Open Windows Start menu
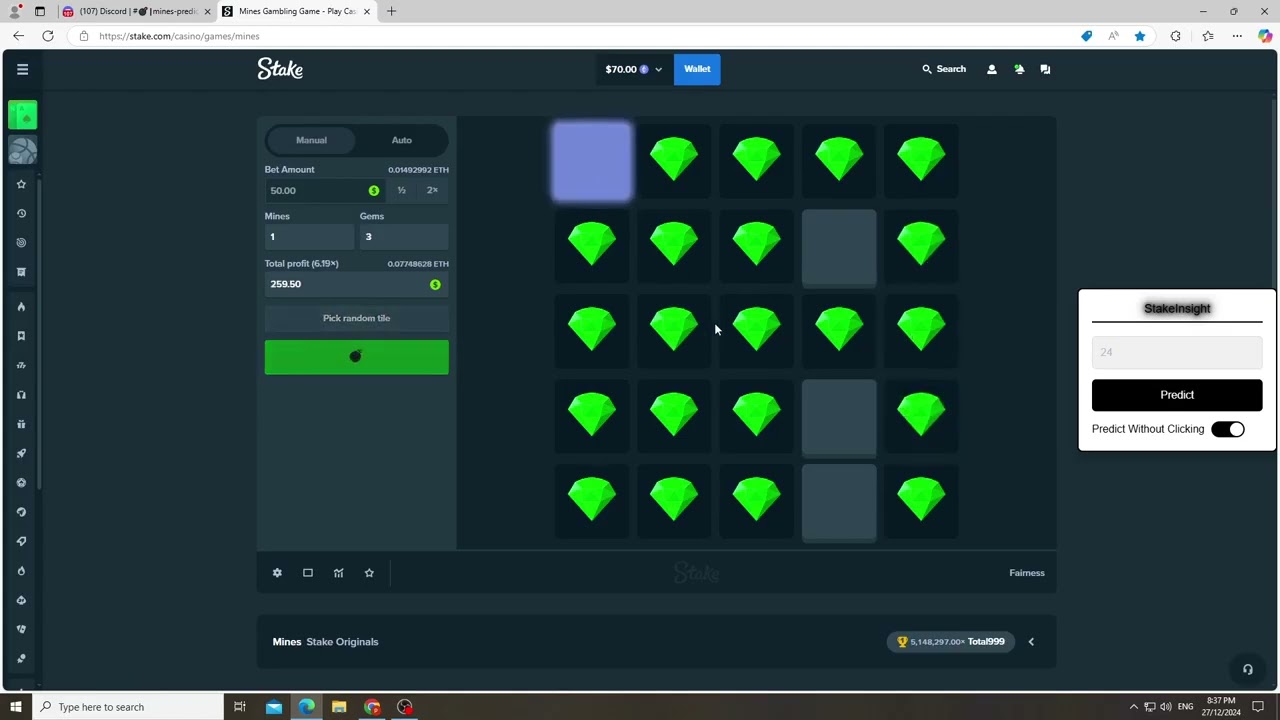Viewport: 1280px width, 720px height. point(15,707)
